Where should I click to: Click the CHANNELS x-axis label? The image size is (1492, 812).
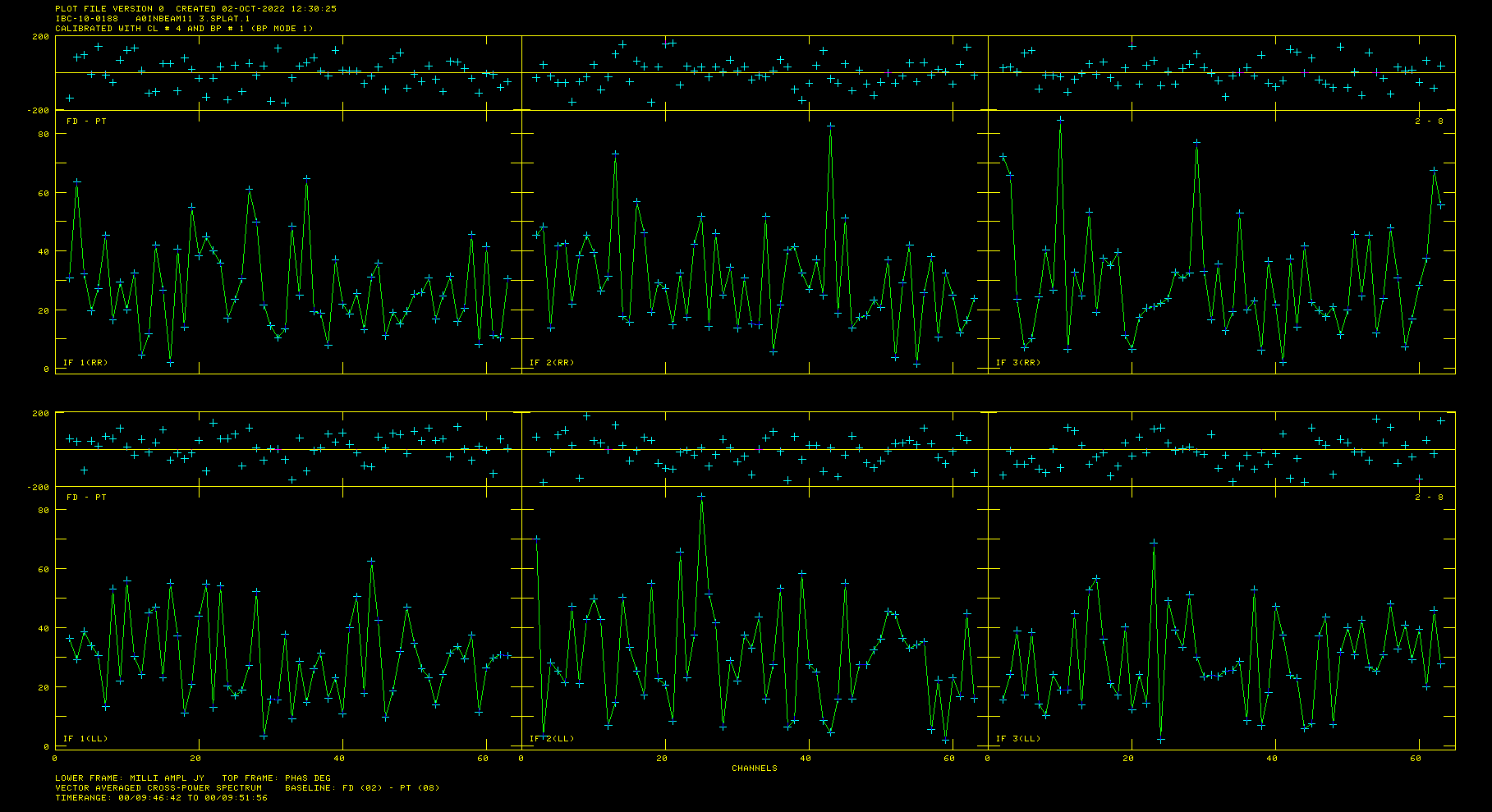[754, 768]
